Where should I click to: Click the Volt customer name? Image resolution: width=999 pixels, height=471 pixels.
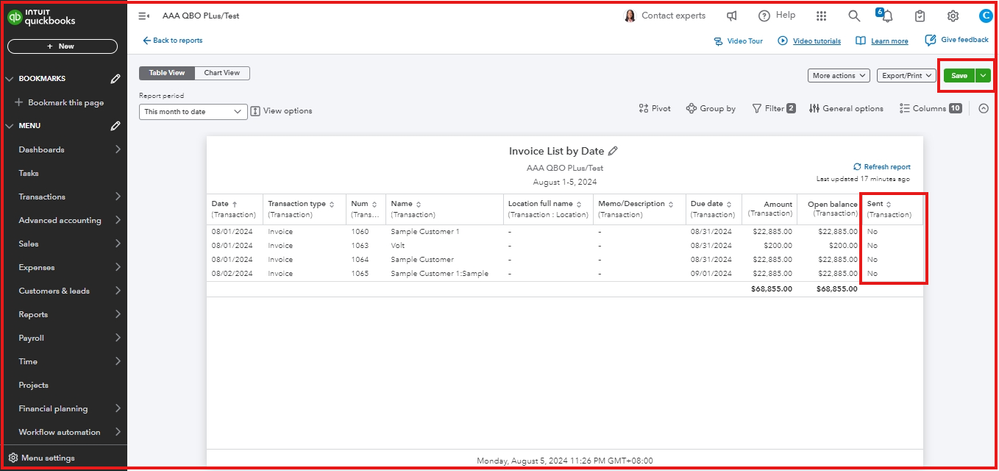398,245
